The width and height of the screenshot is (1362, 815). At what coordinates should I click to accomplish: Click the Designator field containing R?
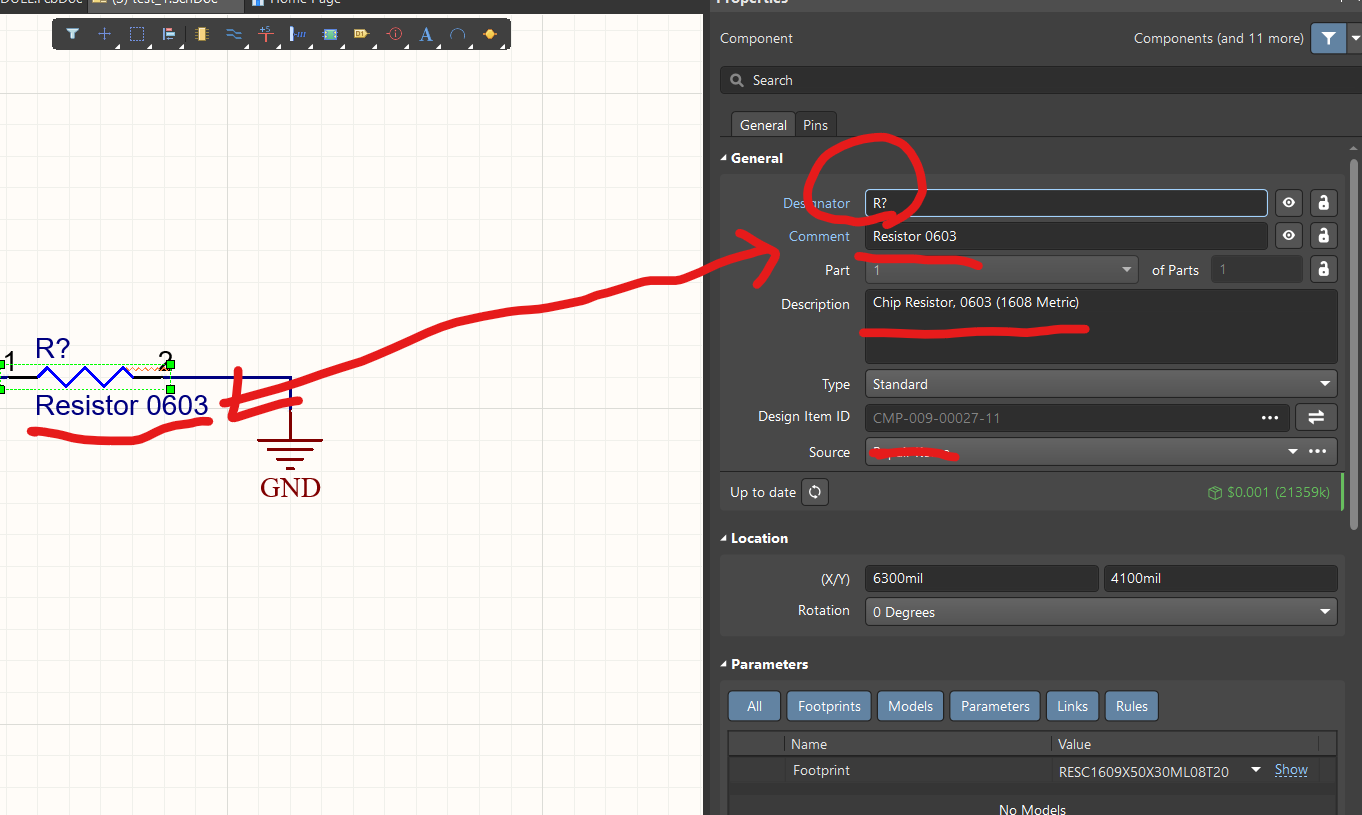1066,203
